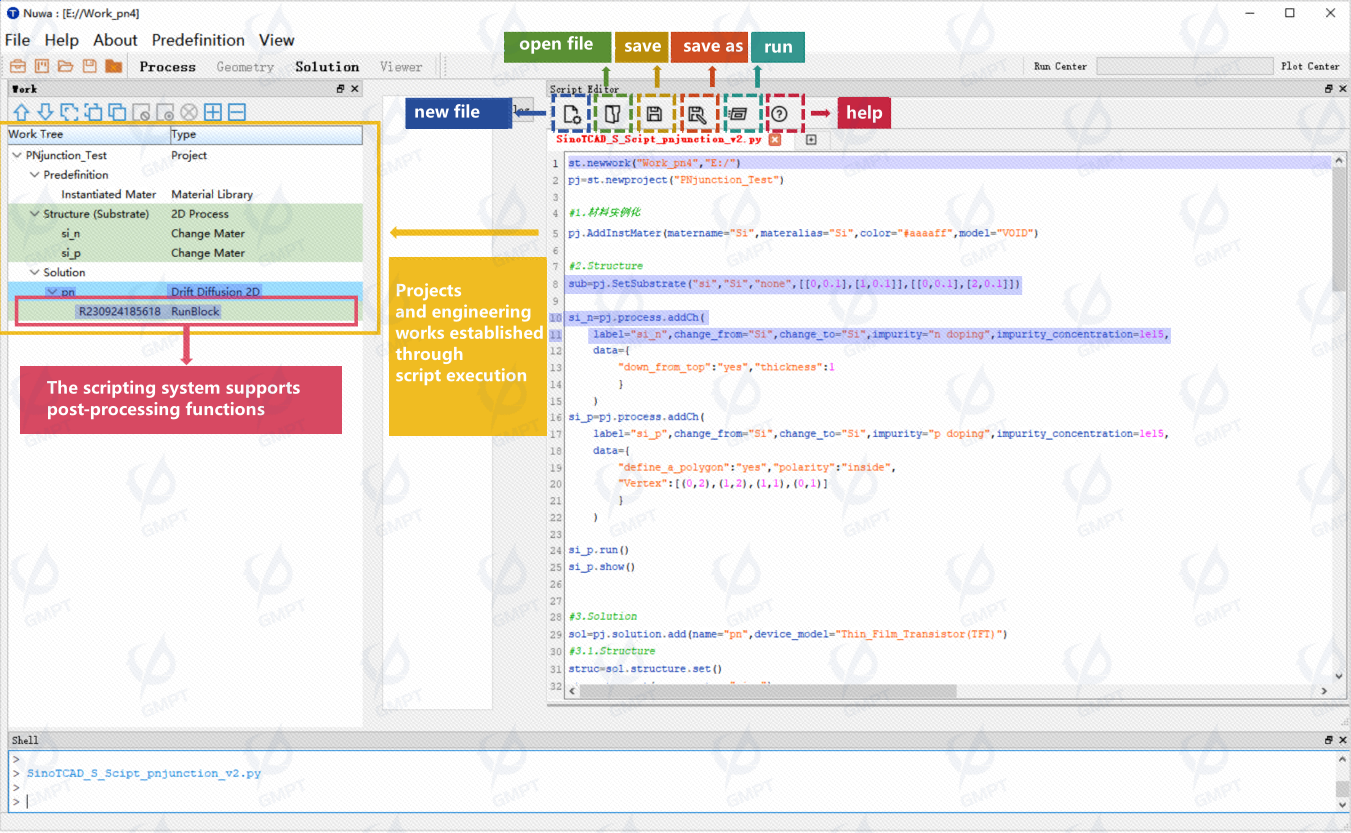Image resolution: width=1351 pixels, height=833 pixels.
Task: Close the Work panel
Action: [355, 89]
